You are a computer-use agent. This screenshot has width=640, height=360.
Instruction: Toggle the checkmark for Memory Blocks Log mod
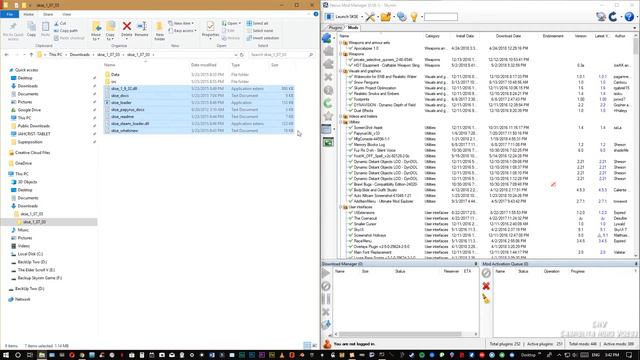[x=350, y=144]
